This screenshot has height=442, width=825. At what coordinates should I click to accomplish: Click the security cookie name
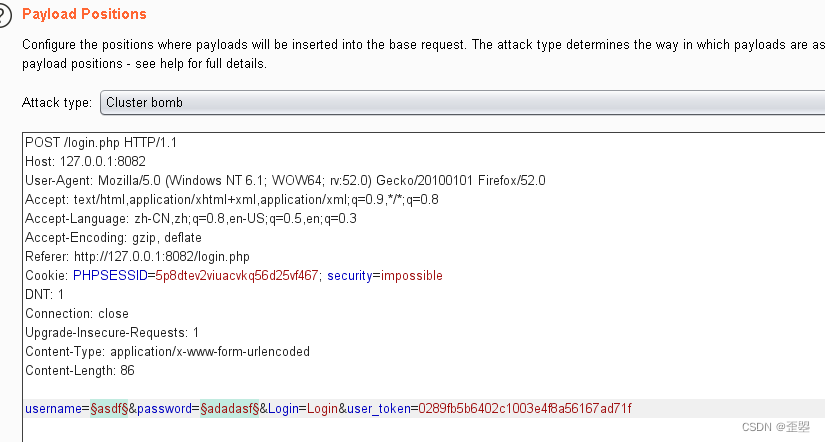coord(349,275)
